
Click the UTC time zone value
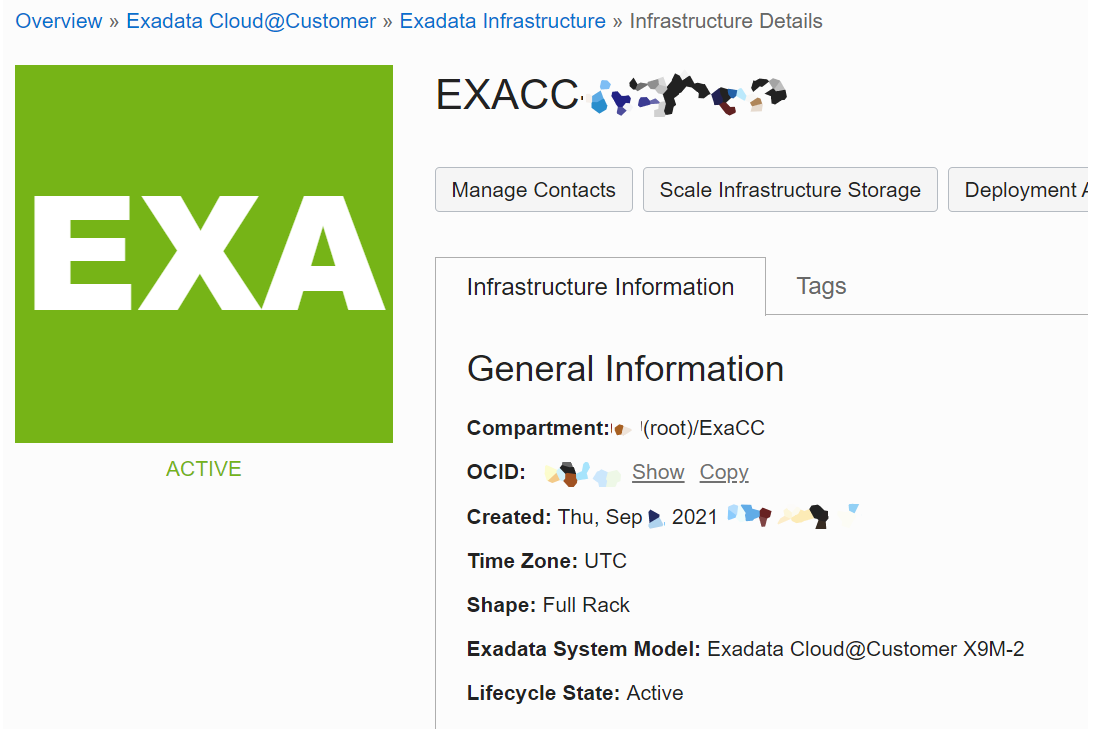605,561
